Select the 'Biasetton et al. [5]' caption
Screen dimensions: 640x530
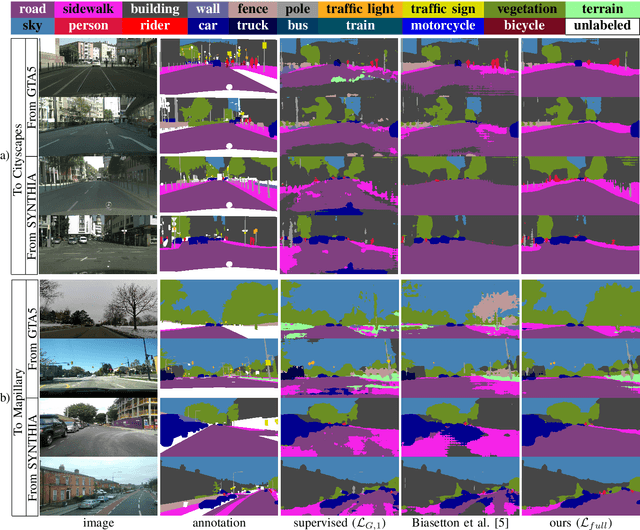pyautogui.click(x=460, y=523)
